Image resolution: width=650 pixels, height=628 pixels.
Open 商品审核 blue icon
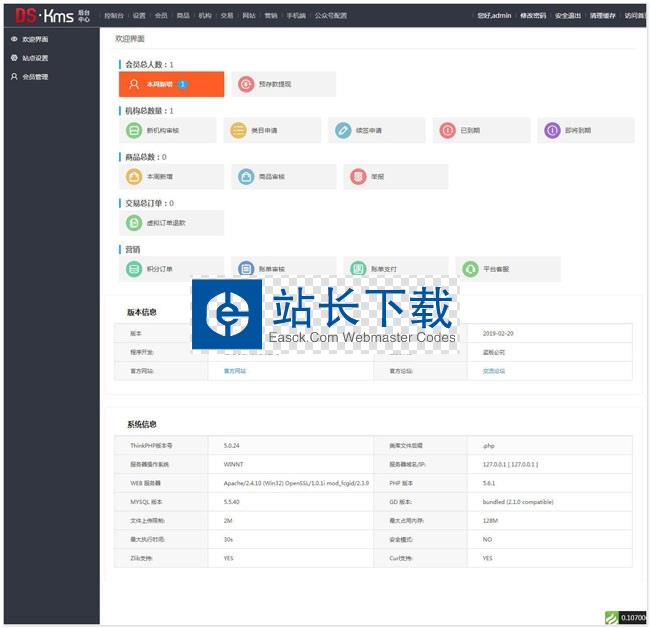click(x=246, y=177)
